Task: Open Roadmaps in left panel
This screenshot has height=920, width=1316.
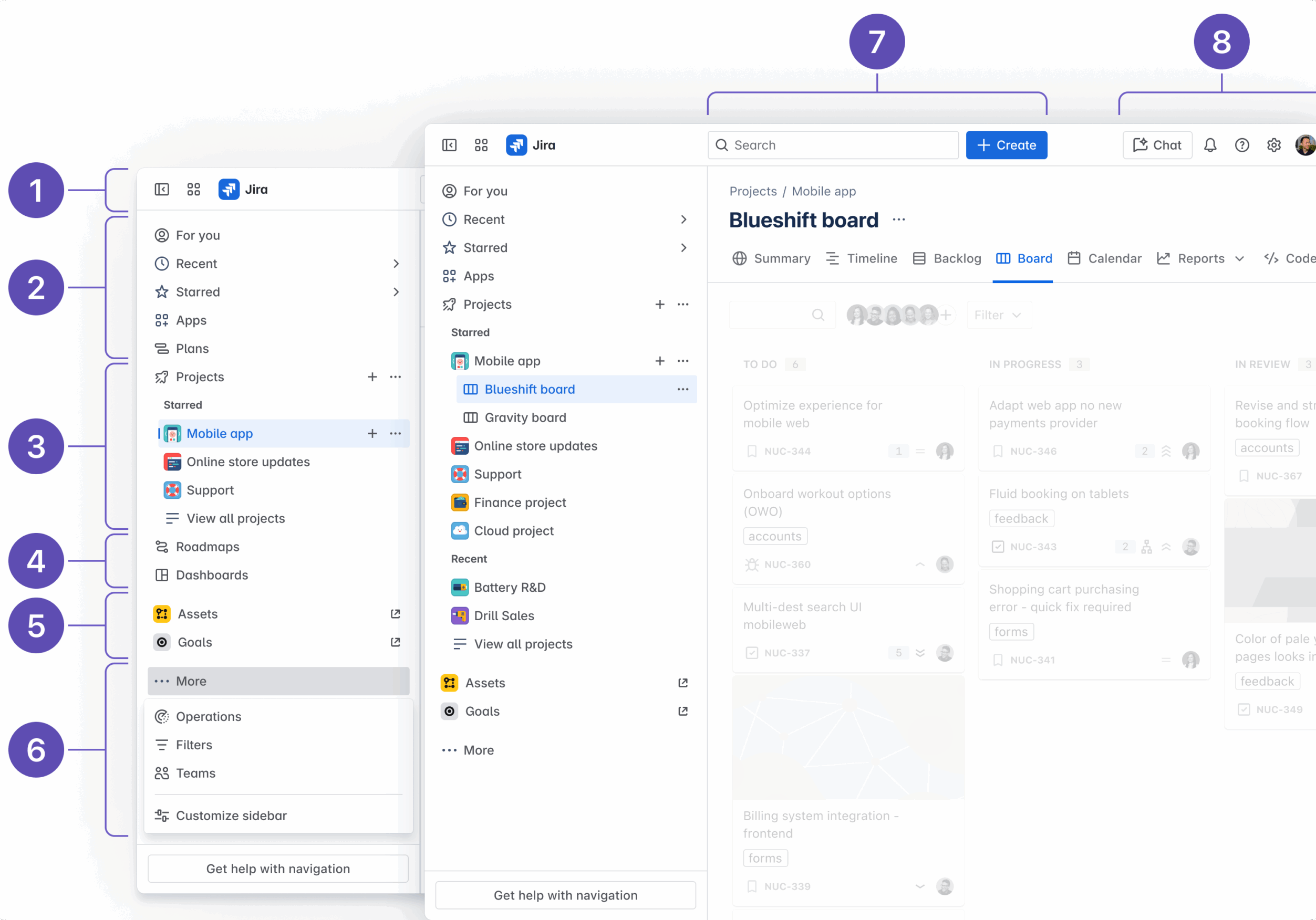Action: point(278,547)
